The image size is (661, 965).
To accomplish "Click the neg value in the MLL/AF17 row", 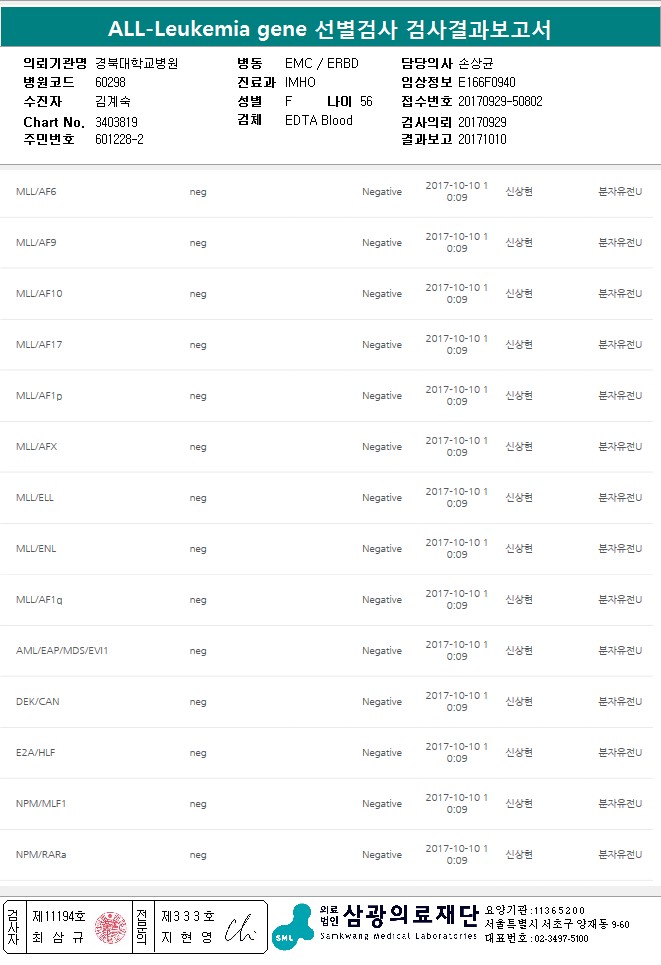I will [x=198, y=345].
